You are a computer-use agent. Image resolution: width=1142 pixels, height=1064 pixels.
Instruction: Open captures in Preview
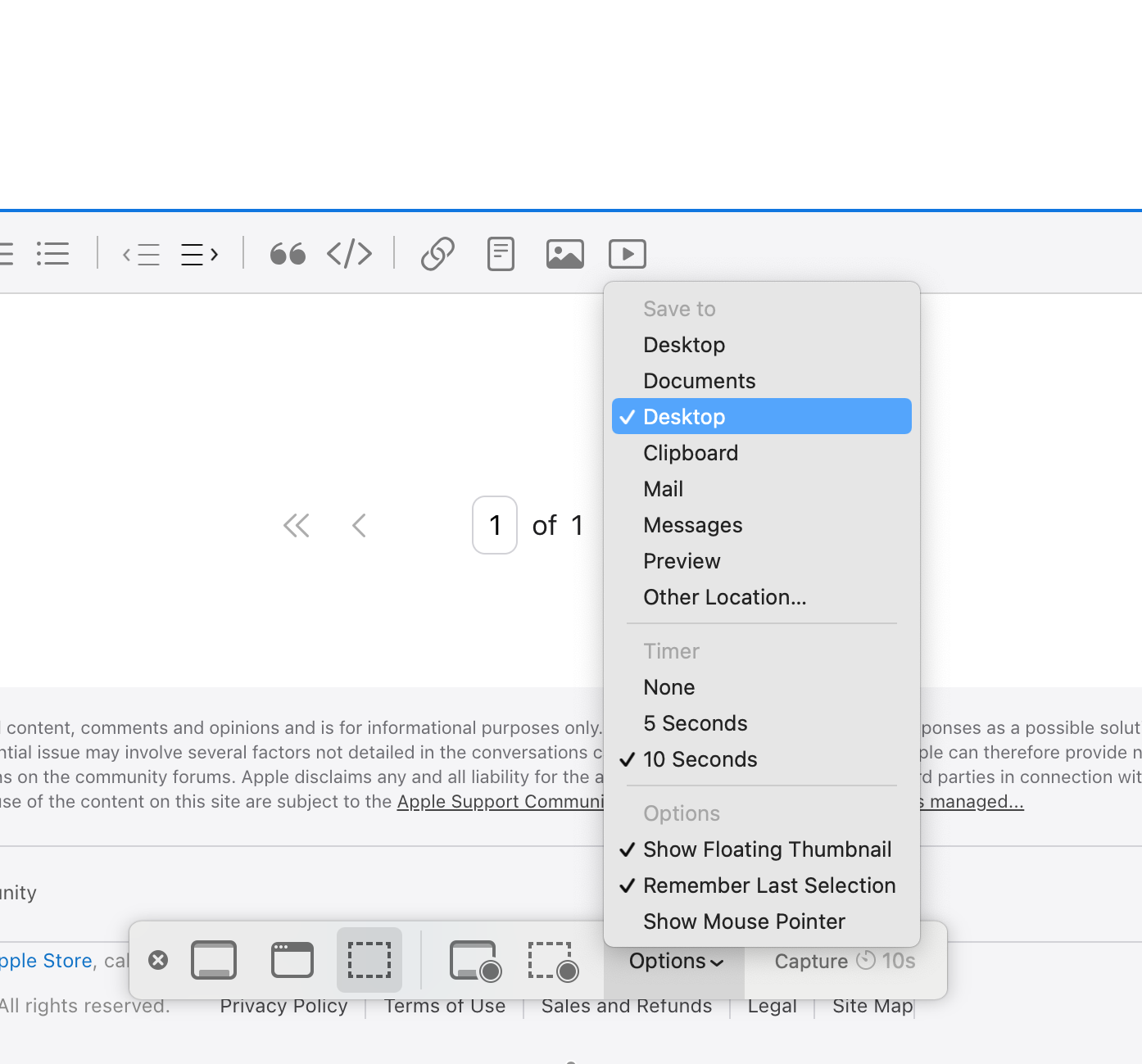click(x=762, y=560)
